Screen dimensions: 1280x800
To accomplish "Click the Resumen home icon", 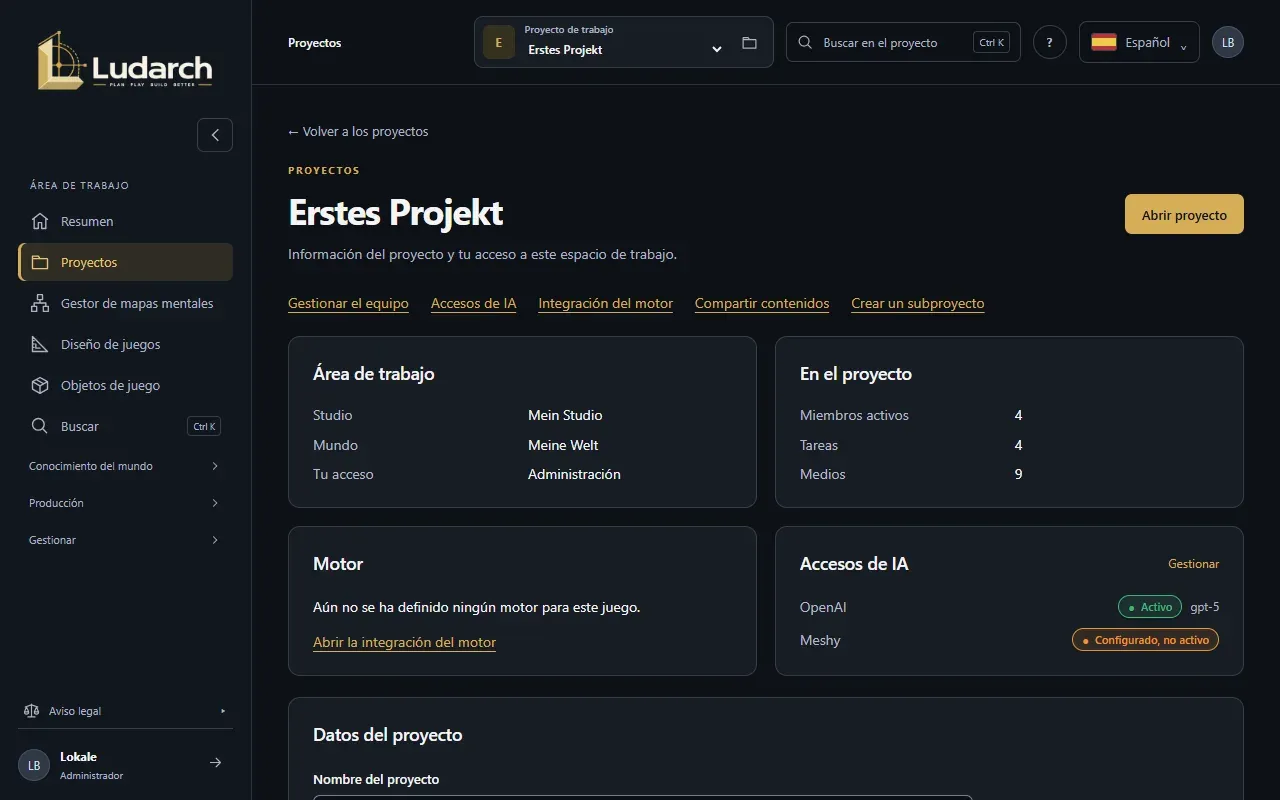I will (x=40, y=221).
